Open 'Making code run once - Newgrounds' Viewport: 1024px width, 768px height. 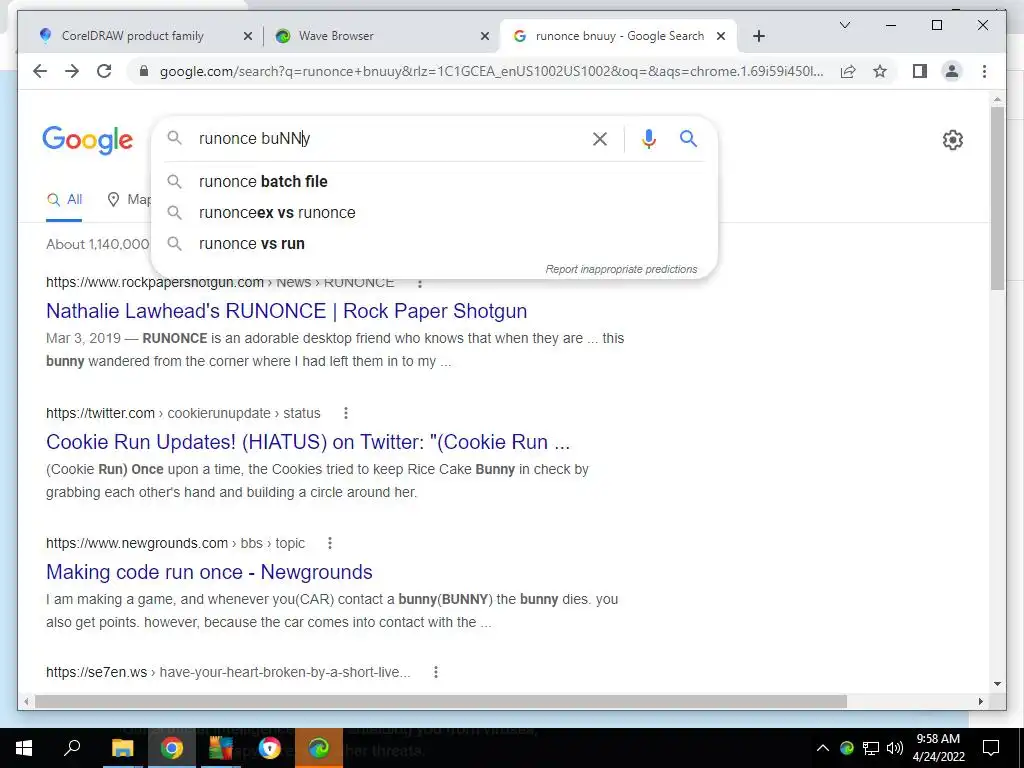pos(209,572)
